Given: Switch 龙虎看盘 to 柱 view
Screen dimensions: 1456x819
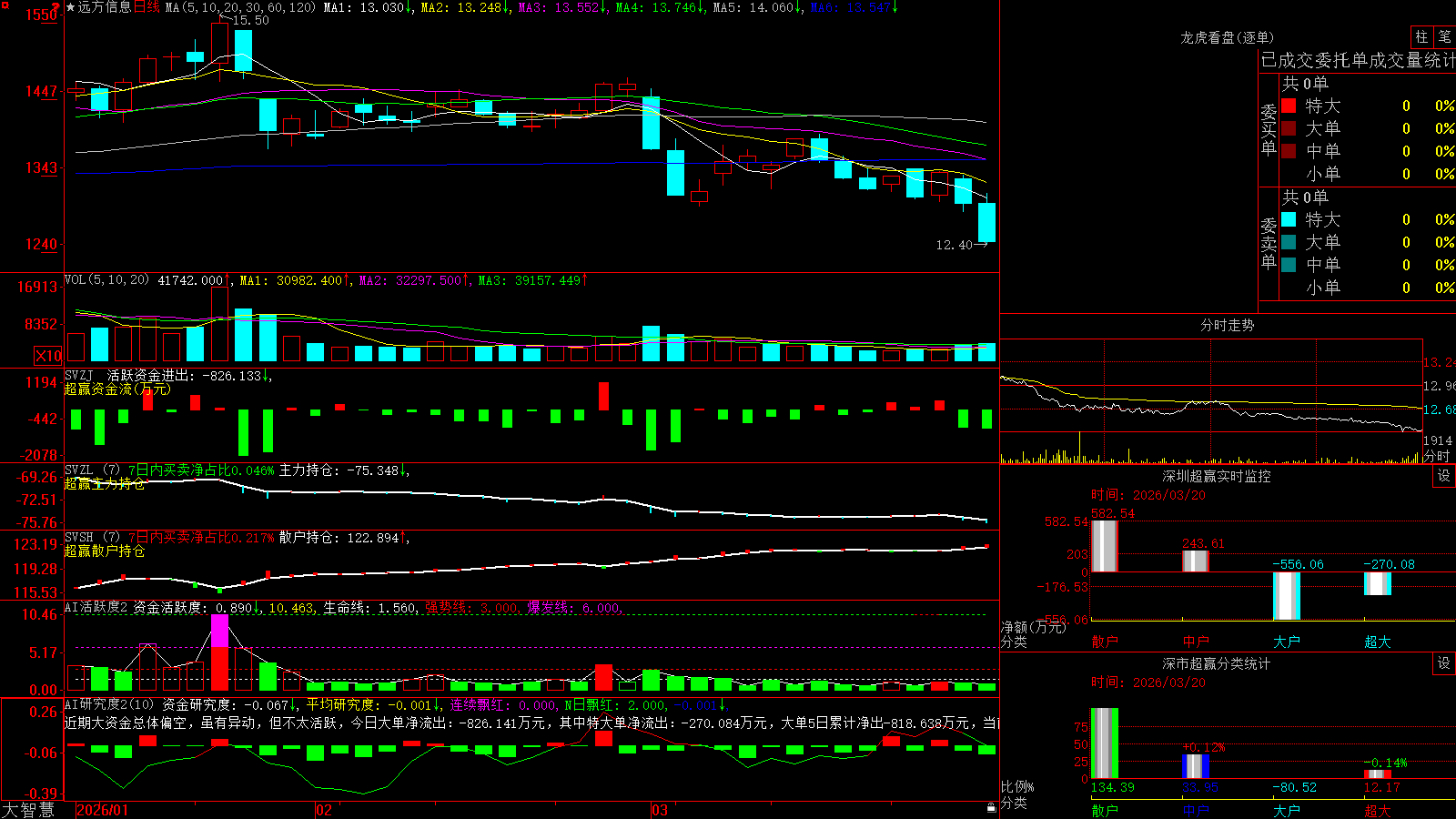Looking at the screenshot, I should (x=1421, y=36).
